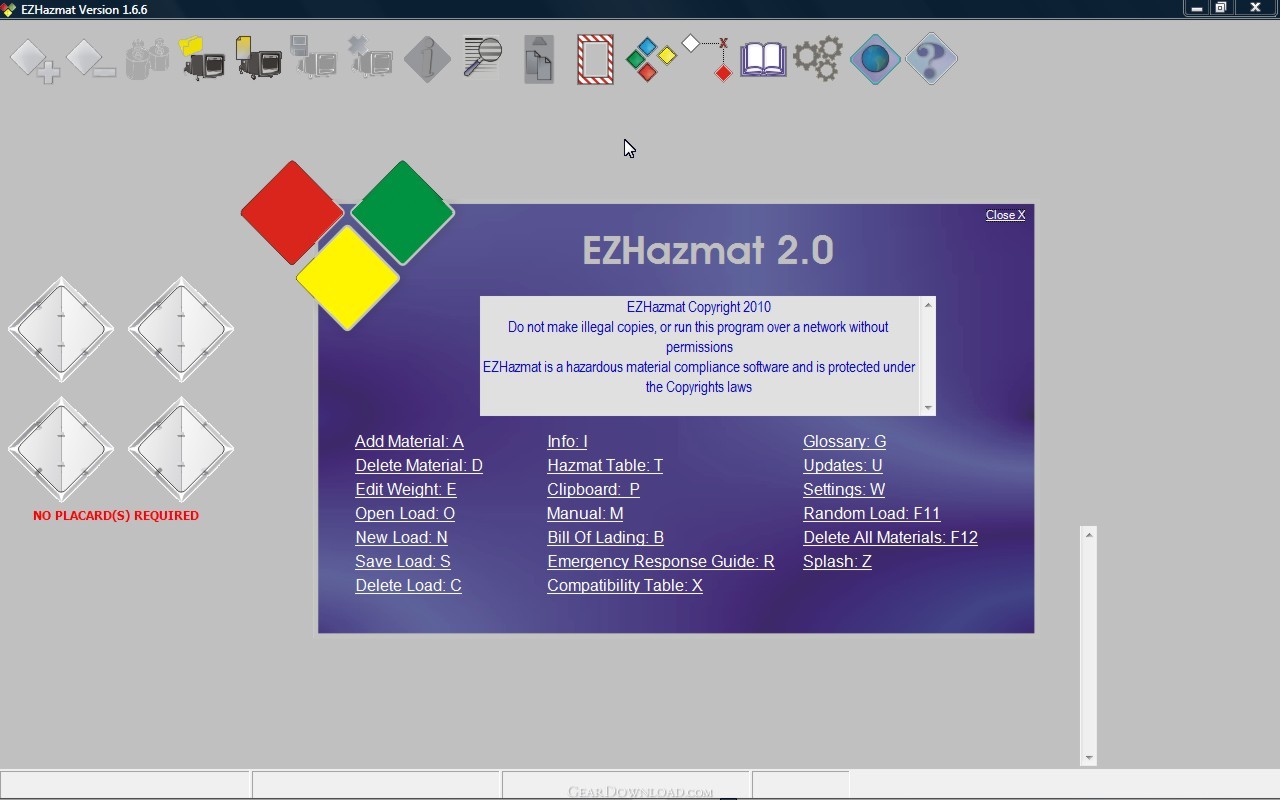This screenshot has width=1280, height=800.
Task: Click the question-mark help toolbar icon
Action: point(931,59)
